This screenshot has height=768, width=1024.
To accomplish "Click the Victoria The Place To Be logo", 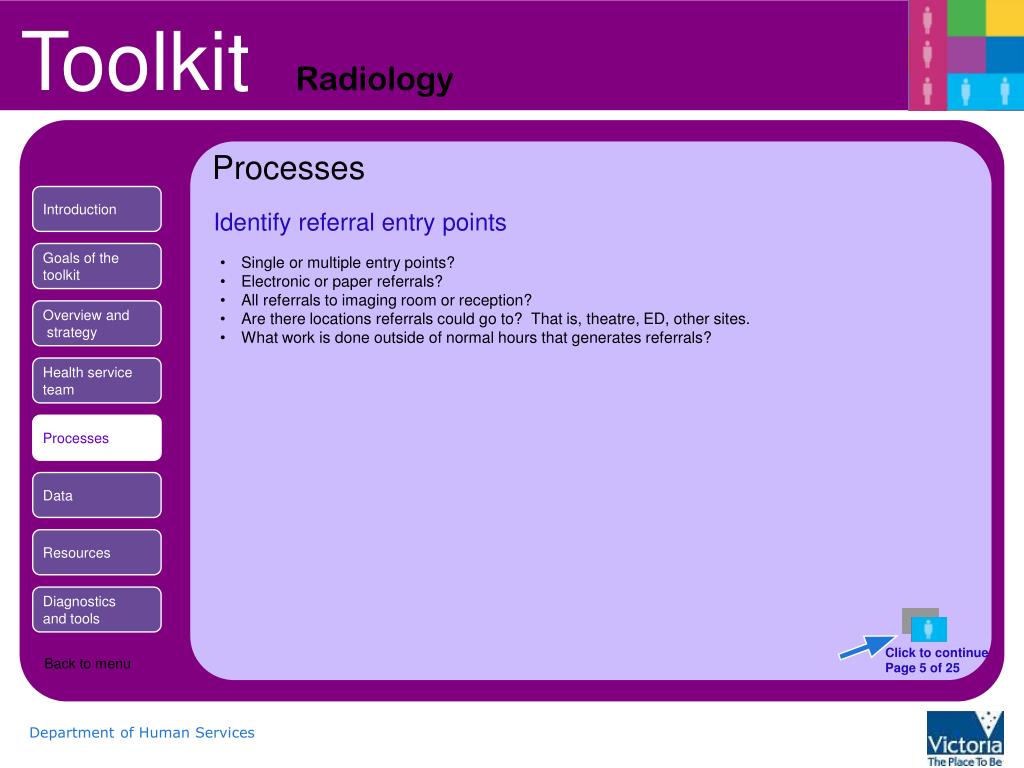I will [965, 739].
